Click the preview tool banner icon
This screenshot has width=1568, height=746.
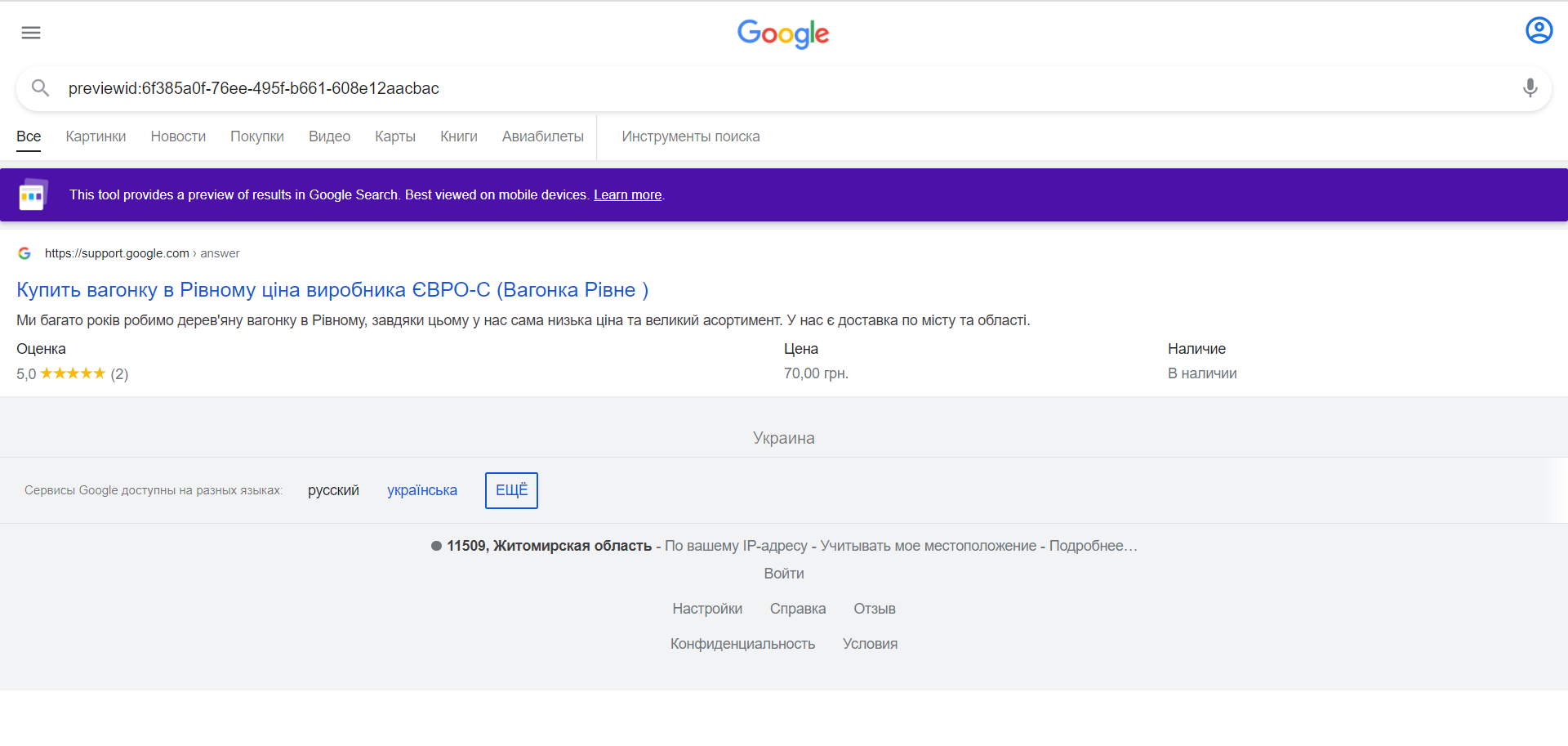click(x=33, y=194)
